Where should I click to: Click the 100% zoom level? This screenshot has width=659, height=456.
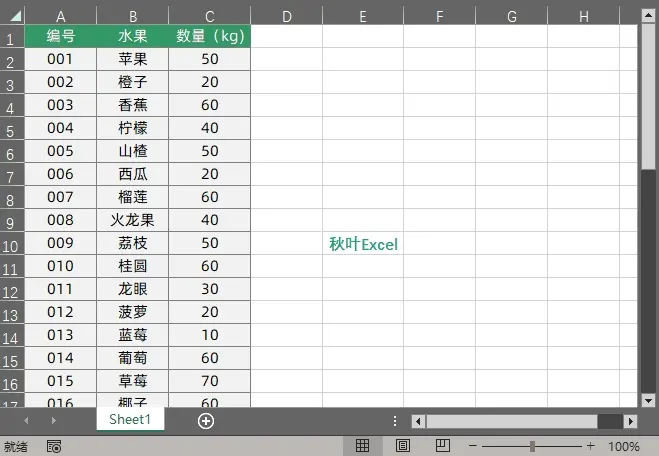tap(624, 446)
